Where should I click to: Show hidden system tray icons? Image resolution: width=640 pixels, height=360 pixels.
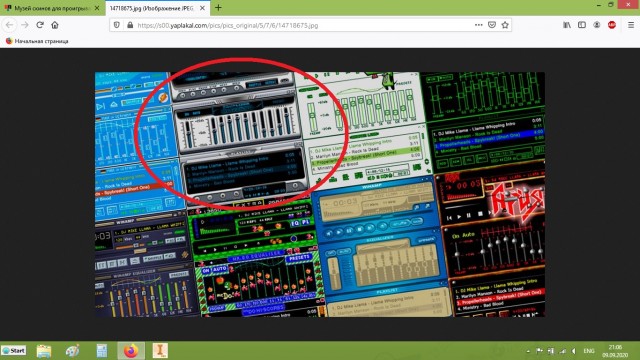coord(528,351)
